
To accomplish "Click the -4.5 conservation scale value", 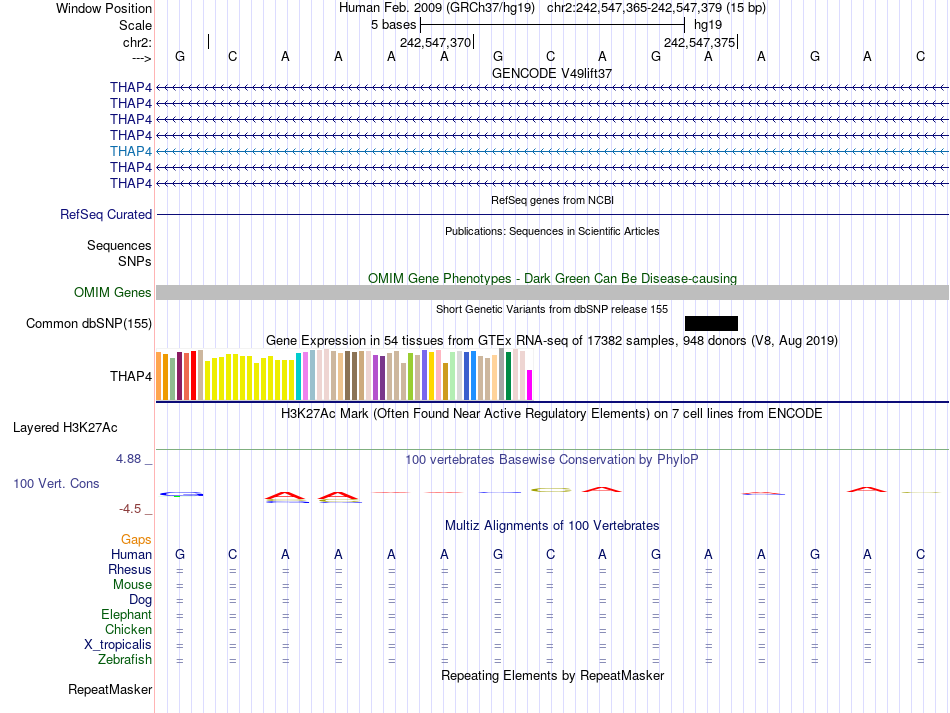I will [x=130, y=509].
